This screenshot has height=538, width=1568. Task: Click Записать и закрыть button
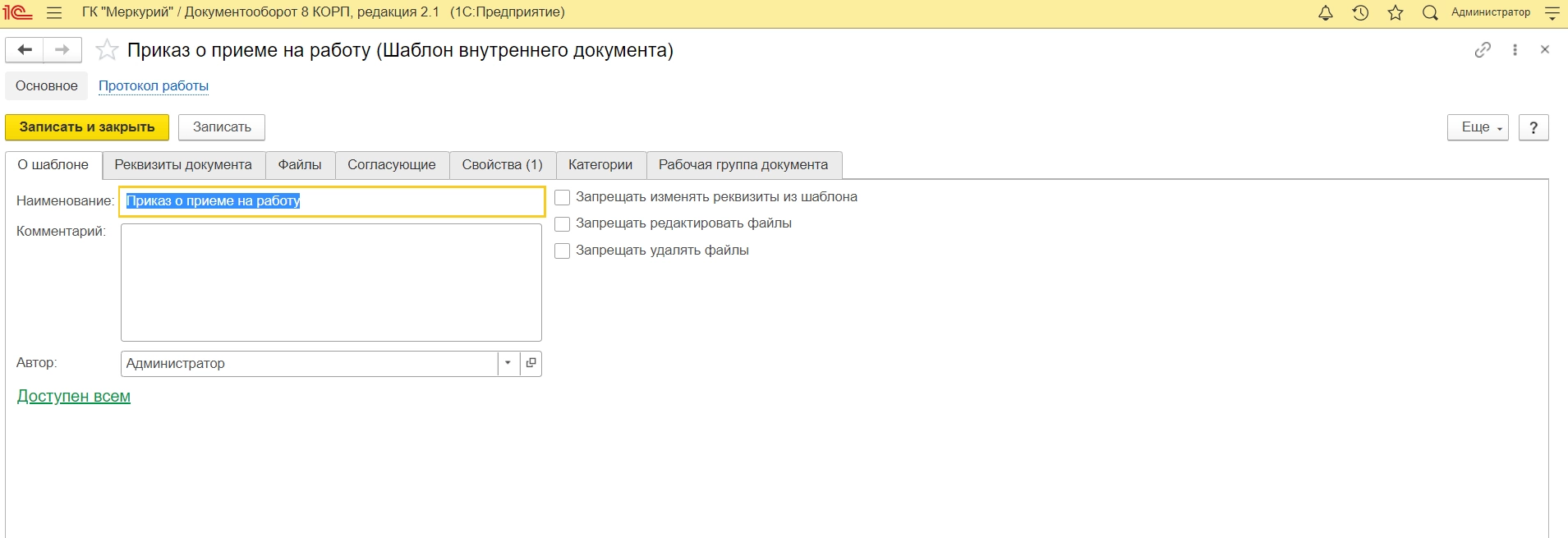[x=87, y=127]
